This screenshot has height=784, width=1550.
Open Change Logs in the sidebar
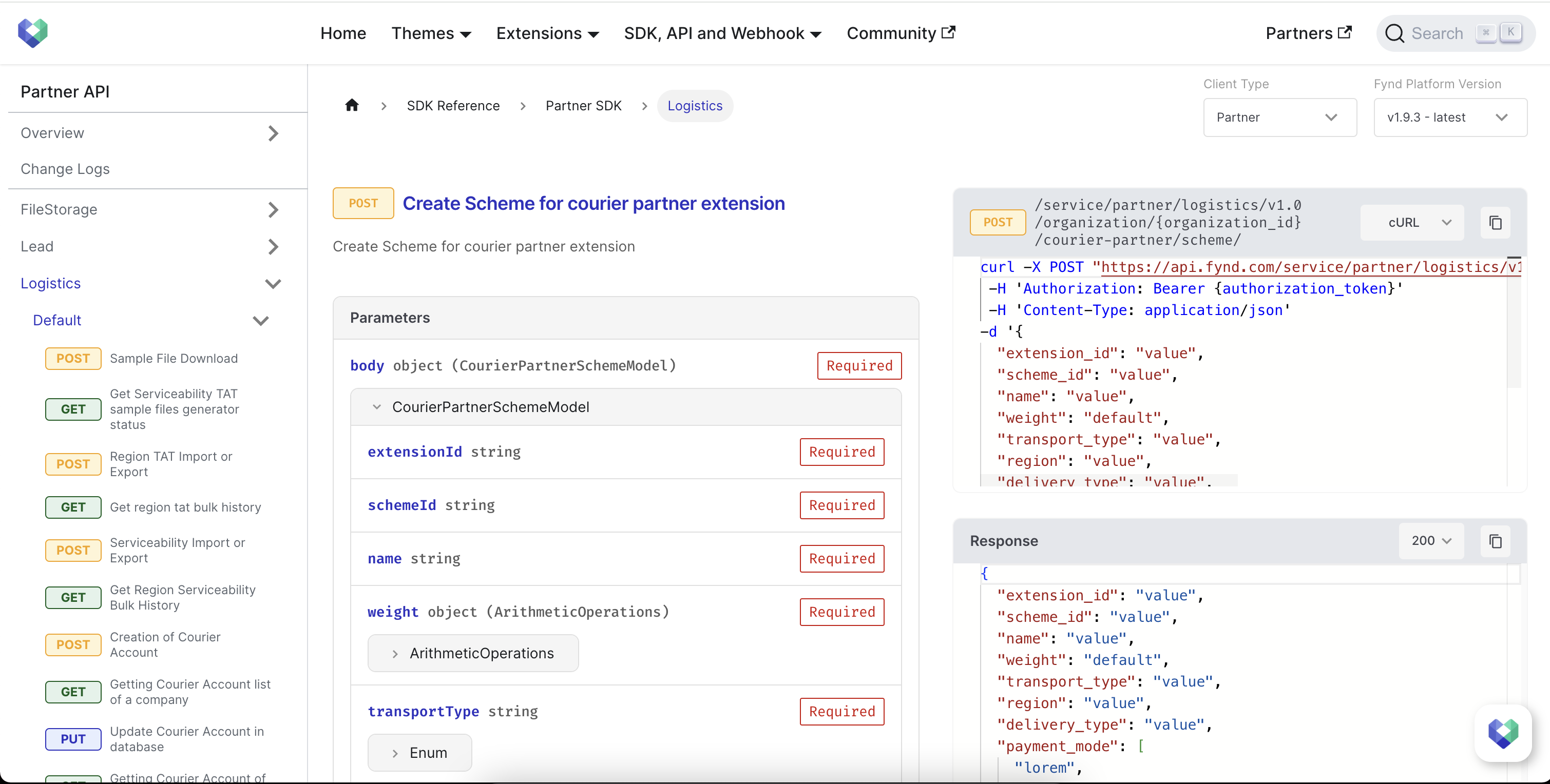65,169
